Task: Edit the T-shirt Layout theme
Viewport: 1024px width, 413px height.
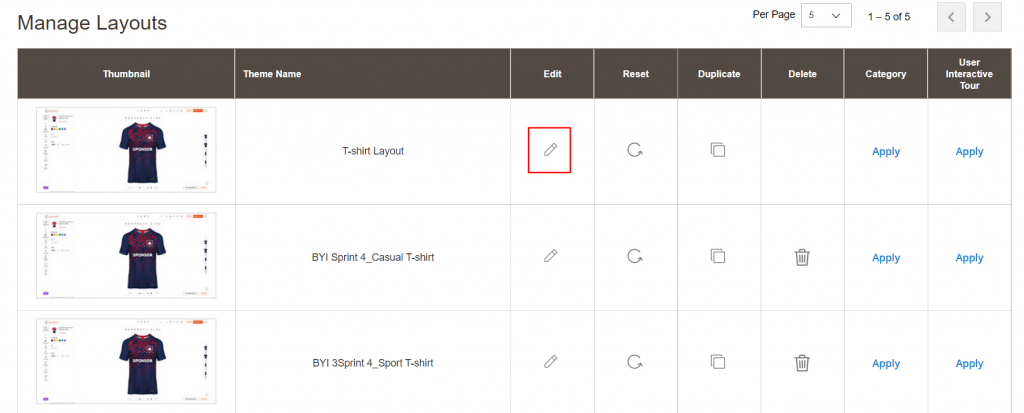Action: [x=550, y=150]
